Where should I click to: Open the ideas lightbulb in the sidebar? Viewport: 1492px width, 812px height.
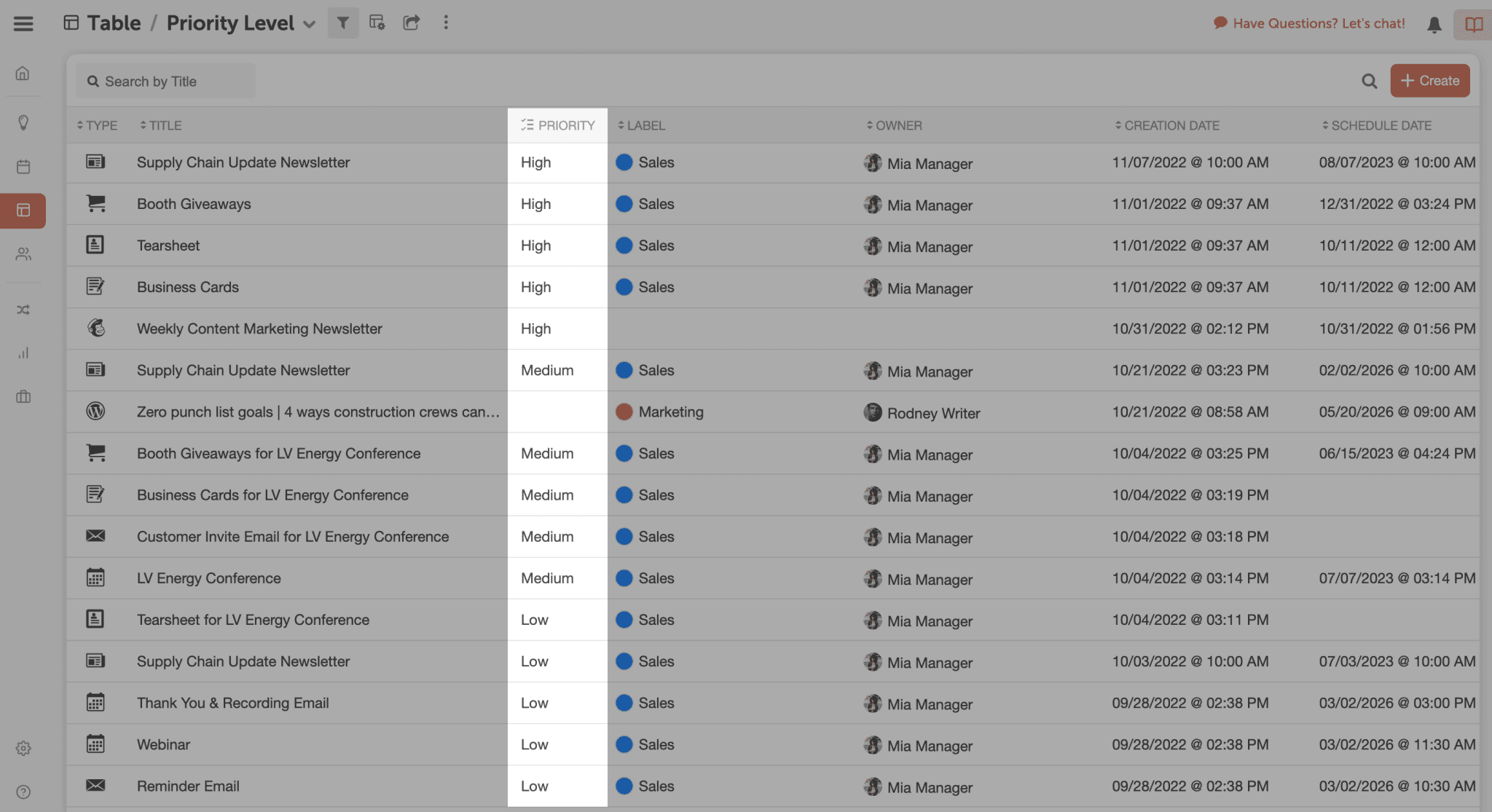click(23, 122)
